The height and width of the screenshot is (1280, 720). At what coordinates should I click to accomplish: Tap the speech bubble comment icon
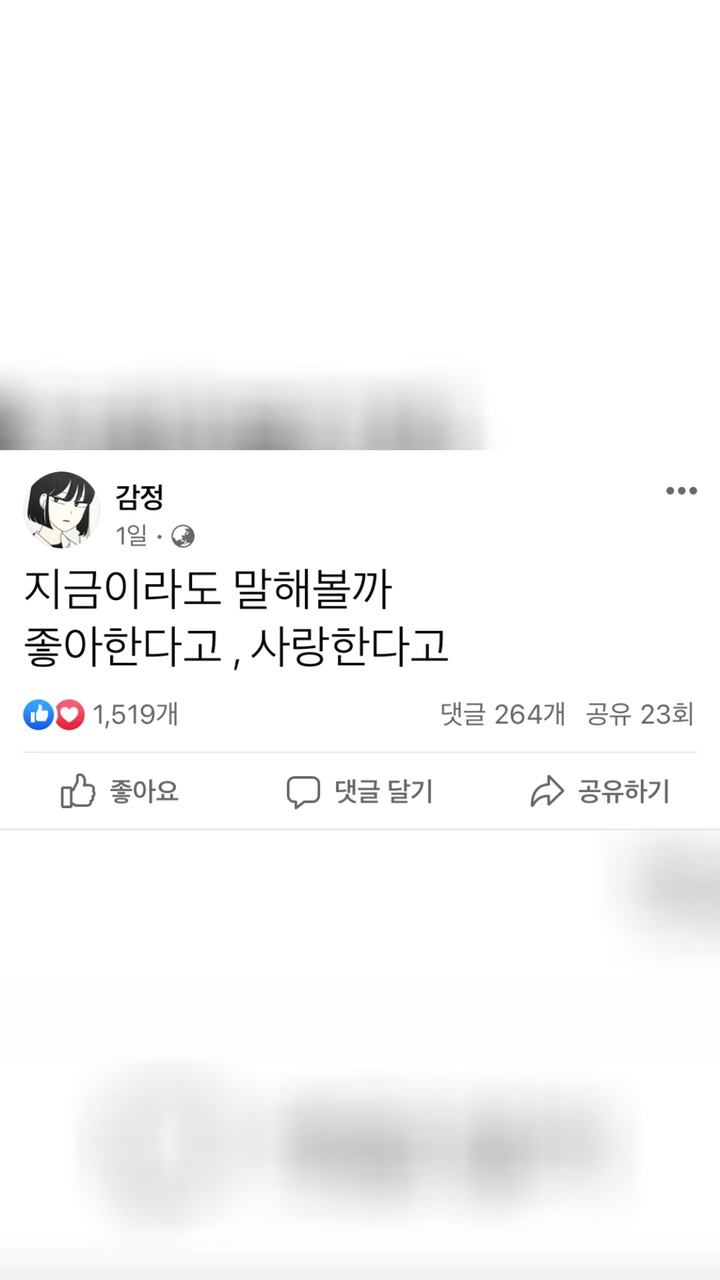click(303, 792)
